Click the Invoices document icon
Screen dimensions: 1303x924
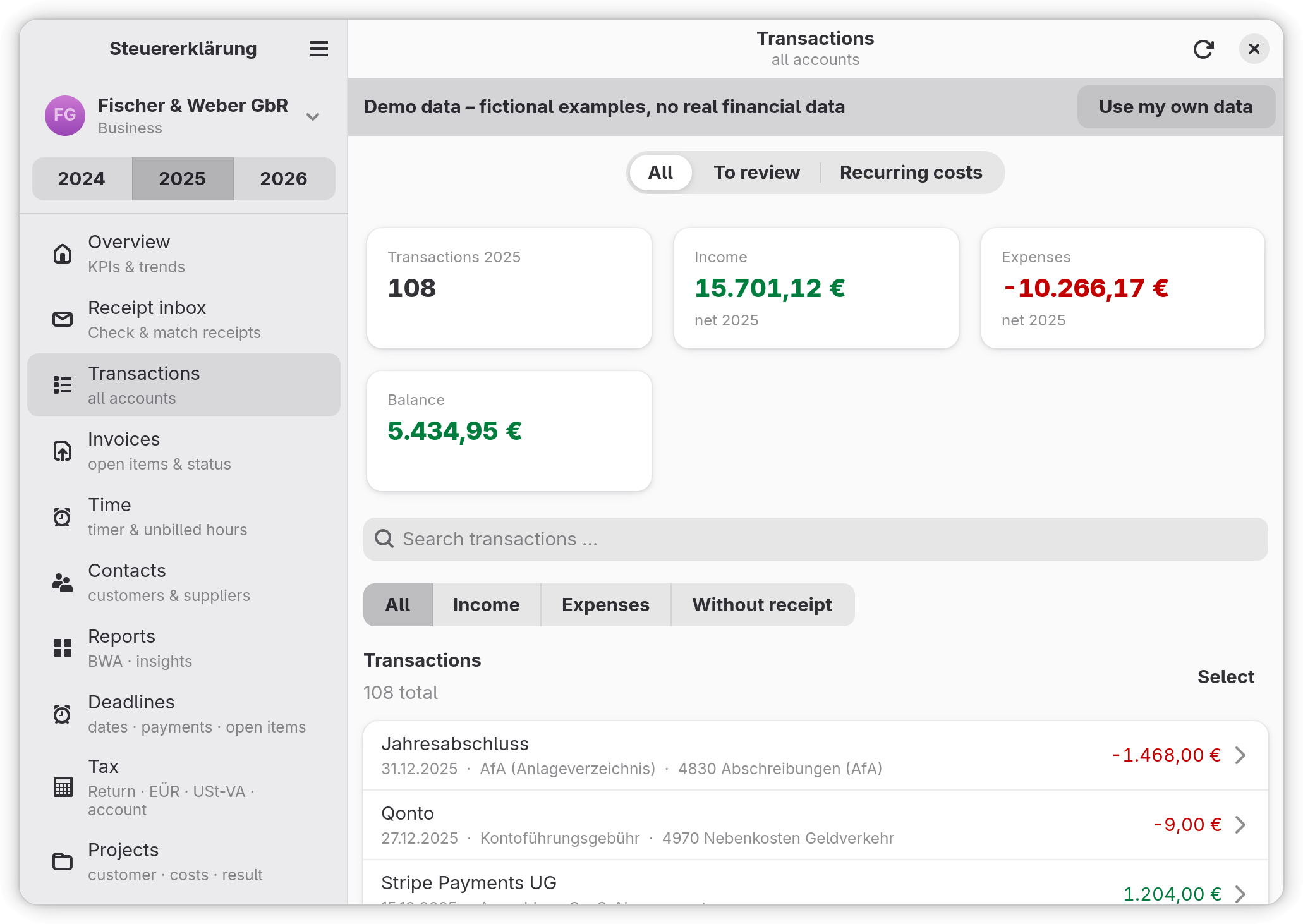tap(62, 451)
